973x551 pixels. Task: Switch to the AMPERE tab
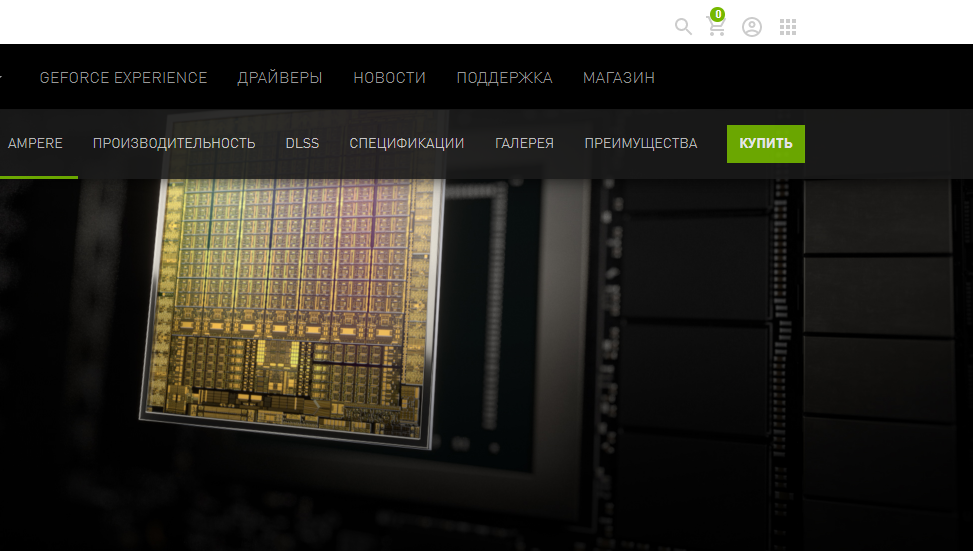(35, 143)
